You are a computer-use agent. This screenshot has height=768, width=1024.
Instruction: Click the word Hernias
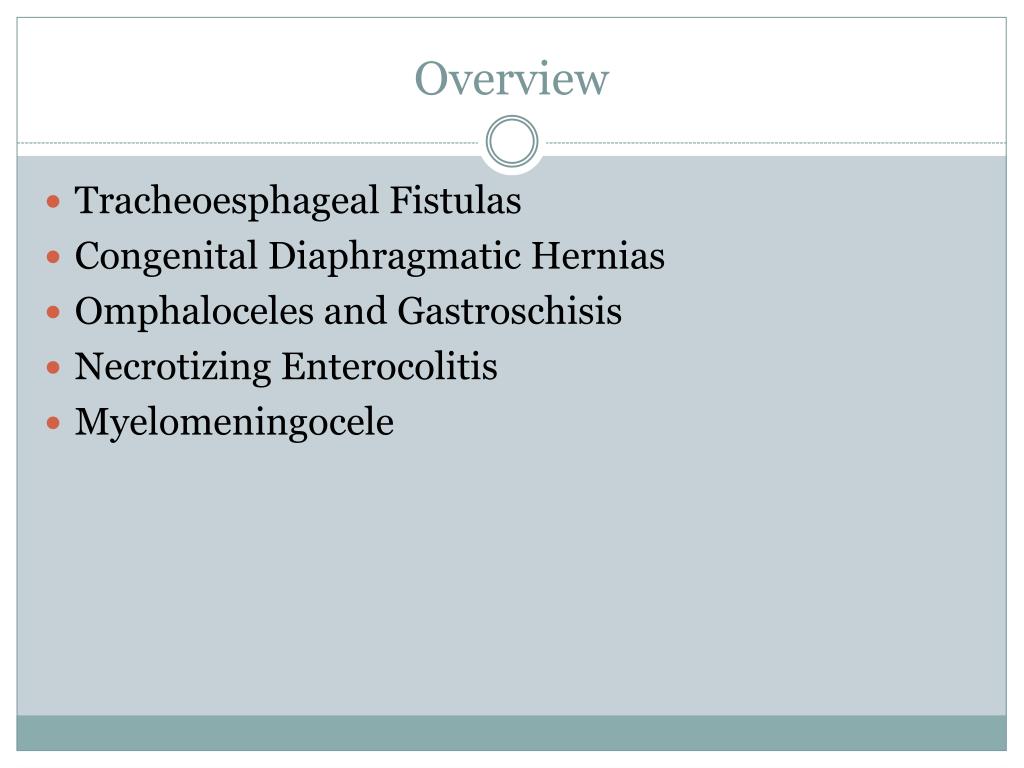click(x=598, y=256)
